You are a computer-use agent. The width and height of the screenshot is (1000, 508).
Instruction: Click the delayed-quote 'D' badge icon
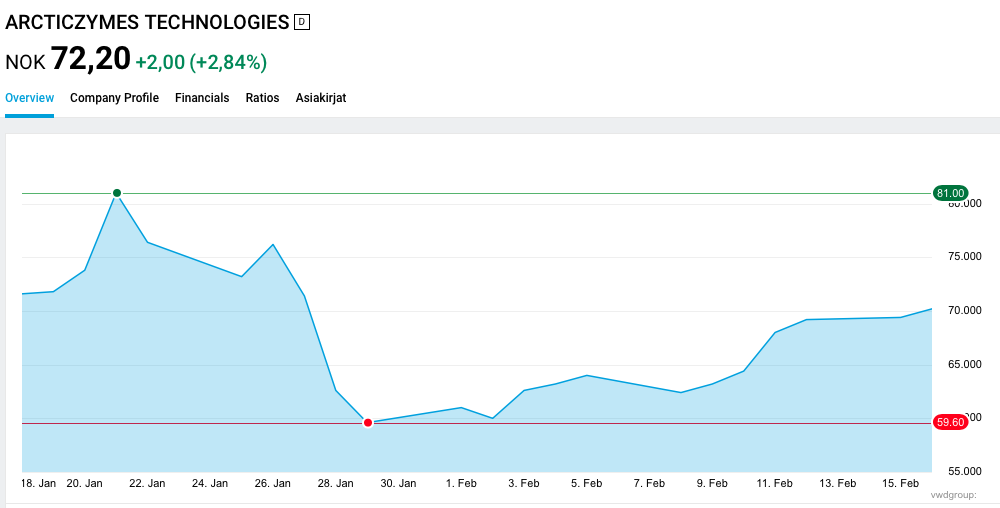coord(303,22)
